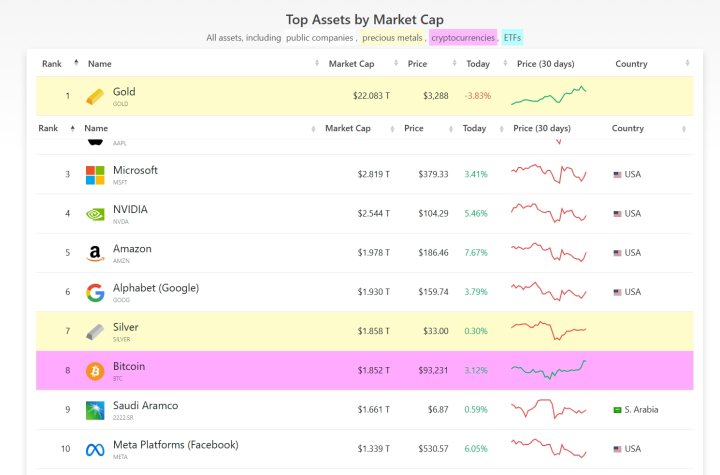Filter by the ETFs tag
Screen dimensions: 720x475
click(x=512, y=38)
